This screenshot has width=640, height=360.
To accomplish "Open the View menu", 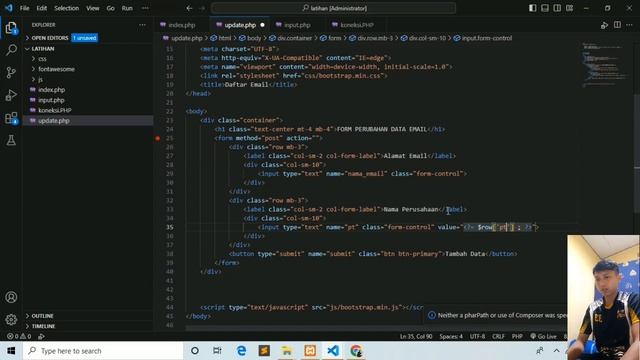I will (x=93, y=8).
